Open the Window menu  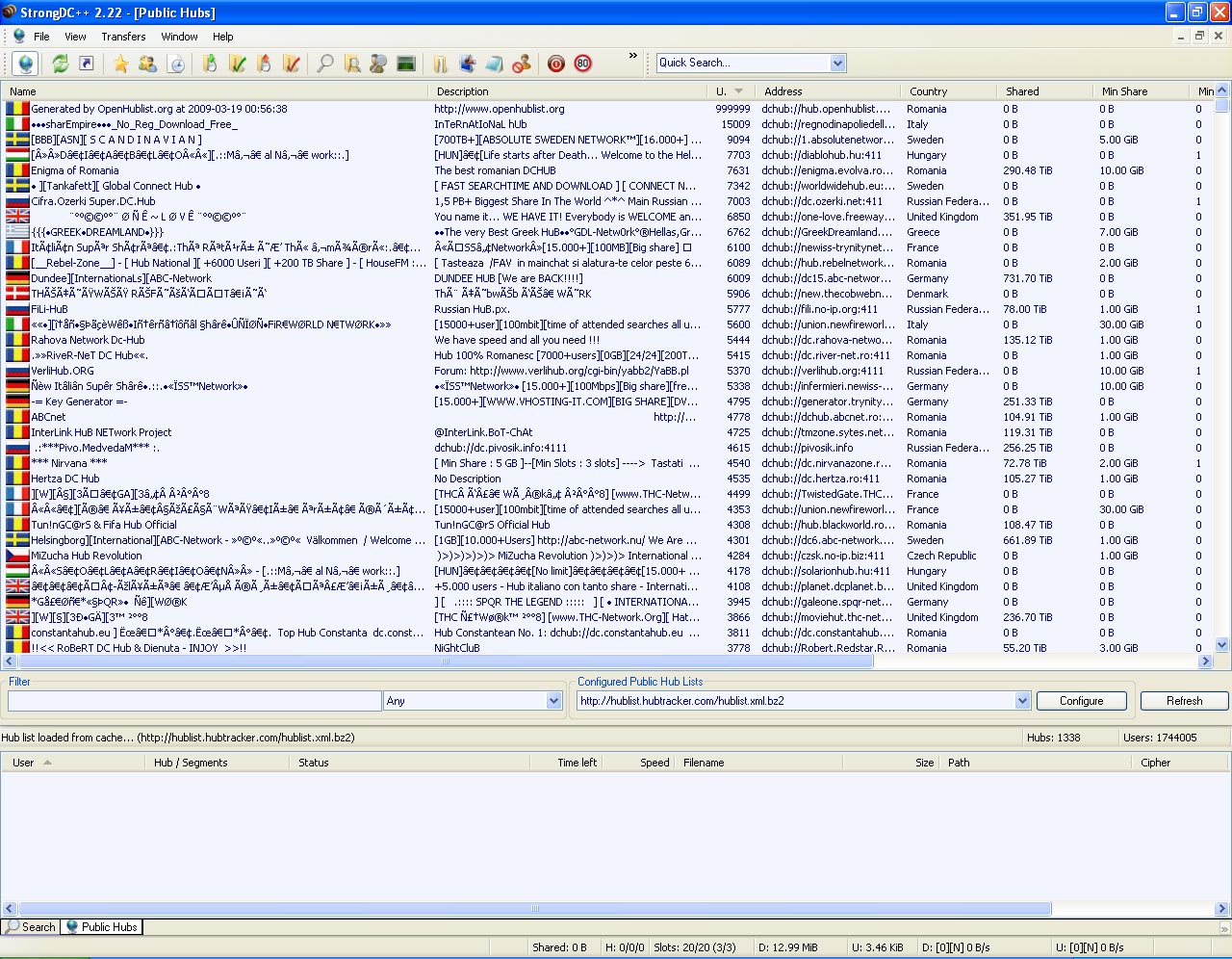(x=179, y=37)
